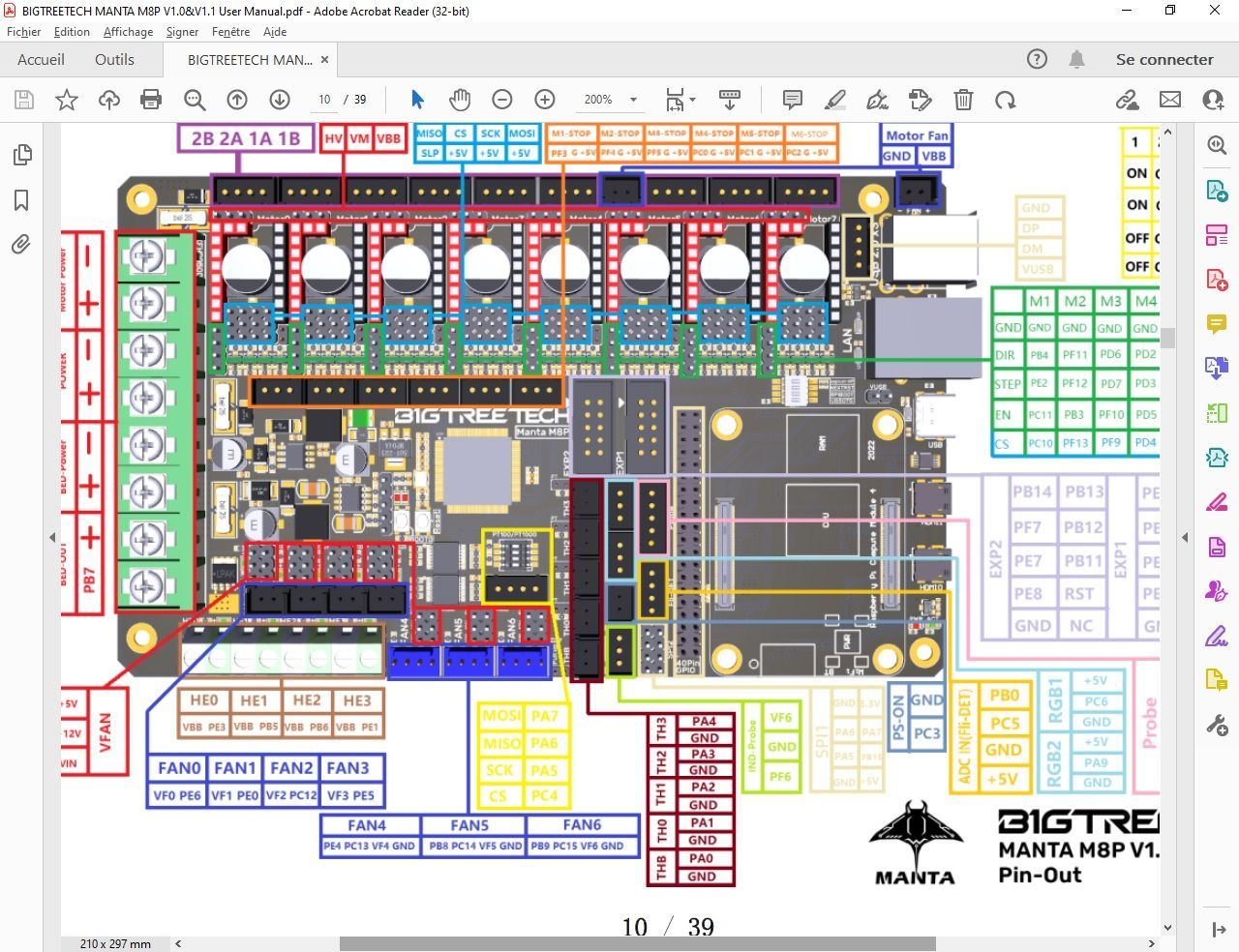Close the BIGTREETECH document tab
This screenshot has height=952, width=1239.
pyautogui.click(x=325, y=60)
